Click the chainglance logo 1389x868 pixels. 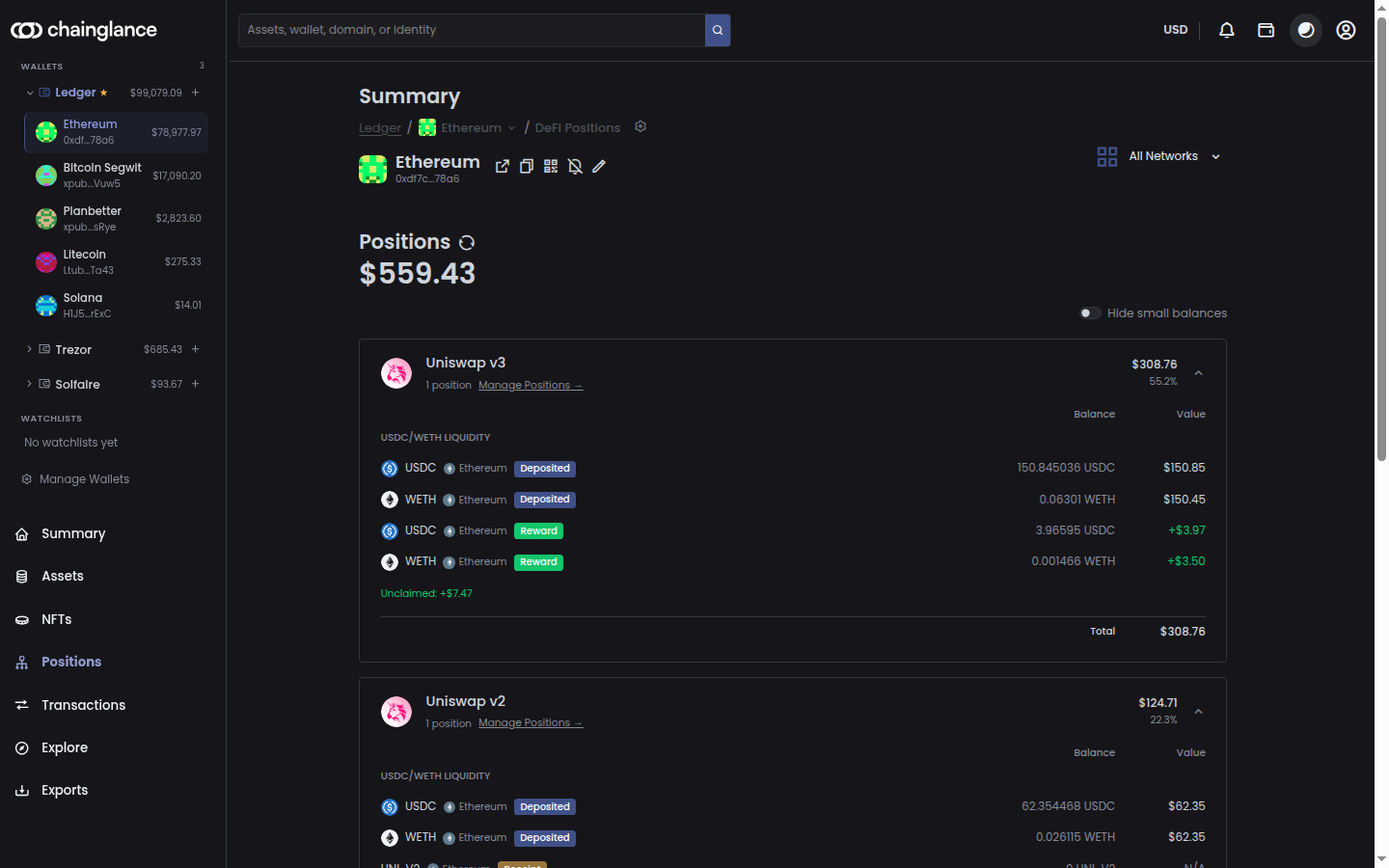[x=84, y=30]
